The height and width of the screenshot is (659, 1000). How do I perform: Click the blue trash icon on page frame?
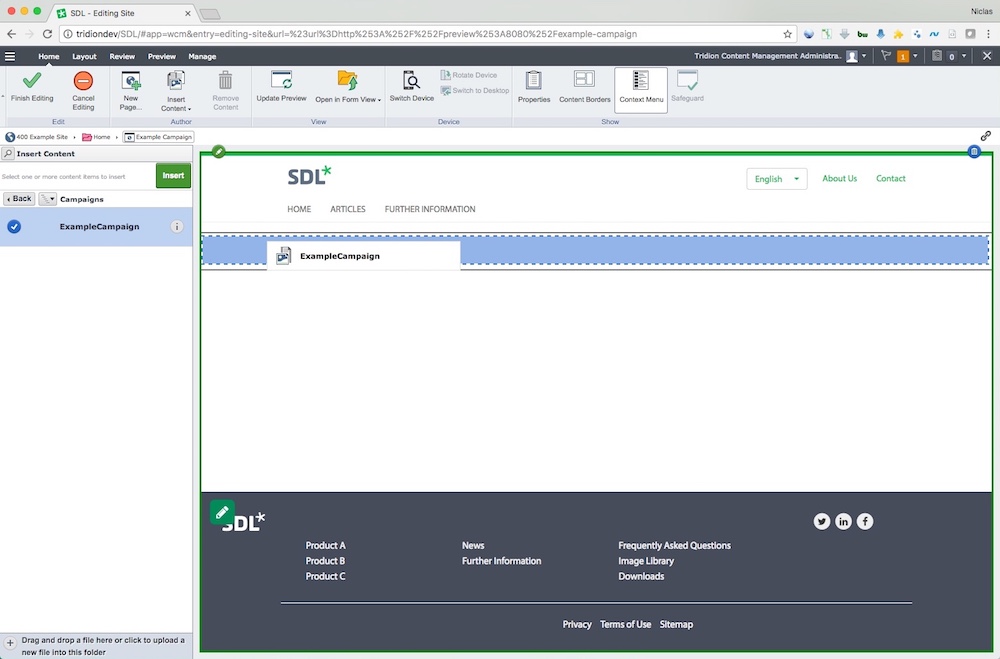(x=974, y=152)
